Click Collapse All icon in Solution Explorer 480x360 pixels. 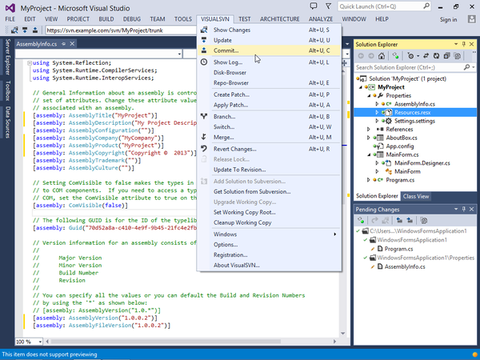447,56
